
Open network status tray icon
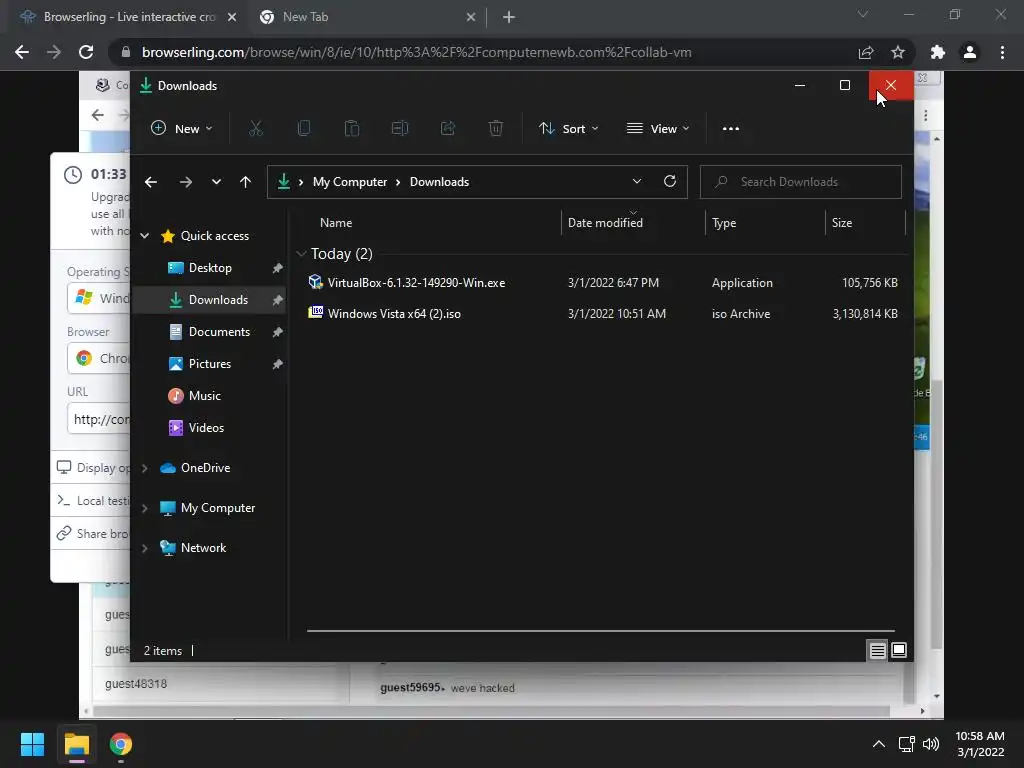click(906, 744)
